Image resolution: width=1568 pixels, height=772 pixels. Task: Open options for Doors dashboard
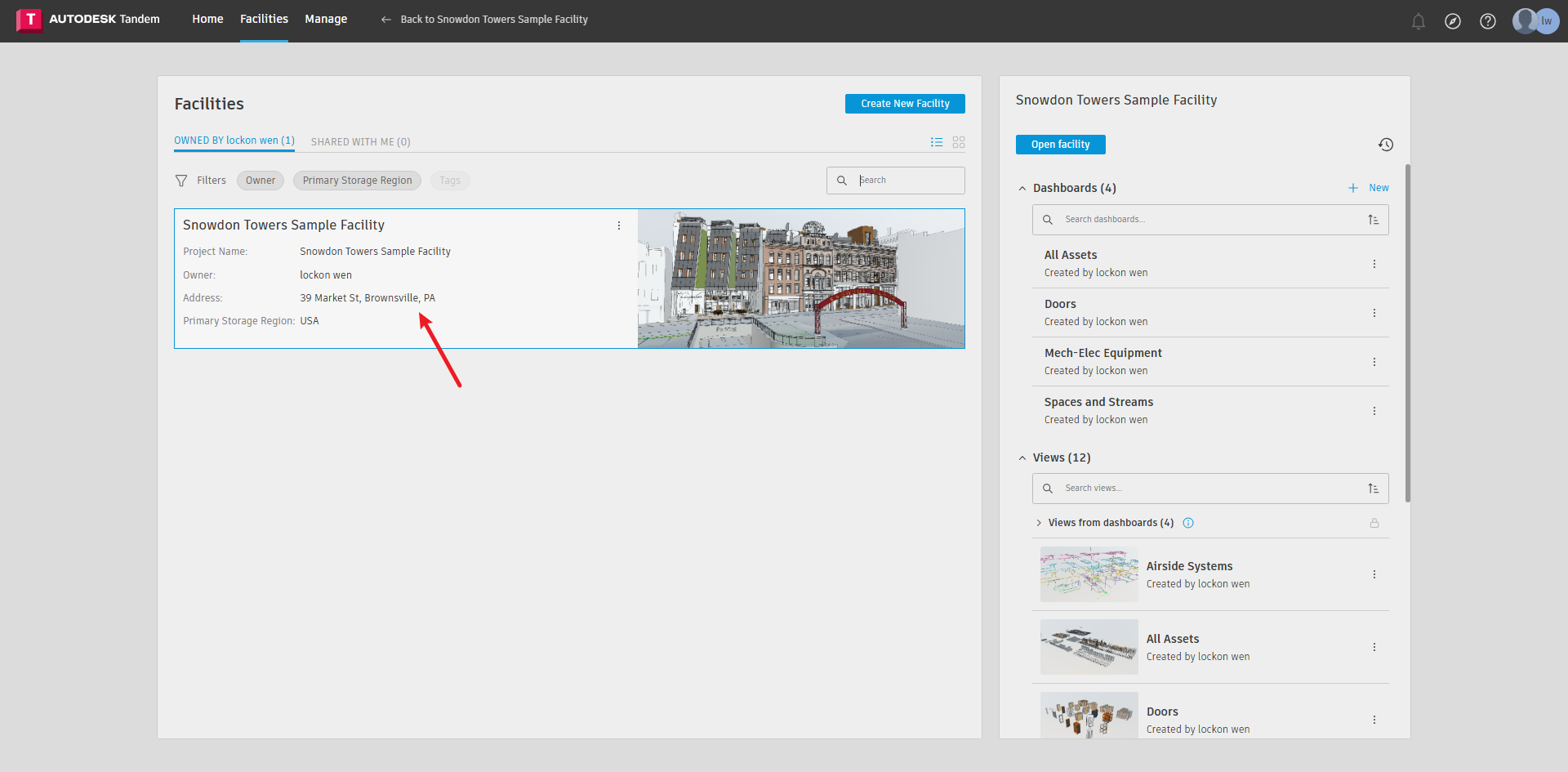[1374, 313]
